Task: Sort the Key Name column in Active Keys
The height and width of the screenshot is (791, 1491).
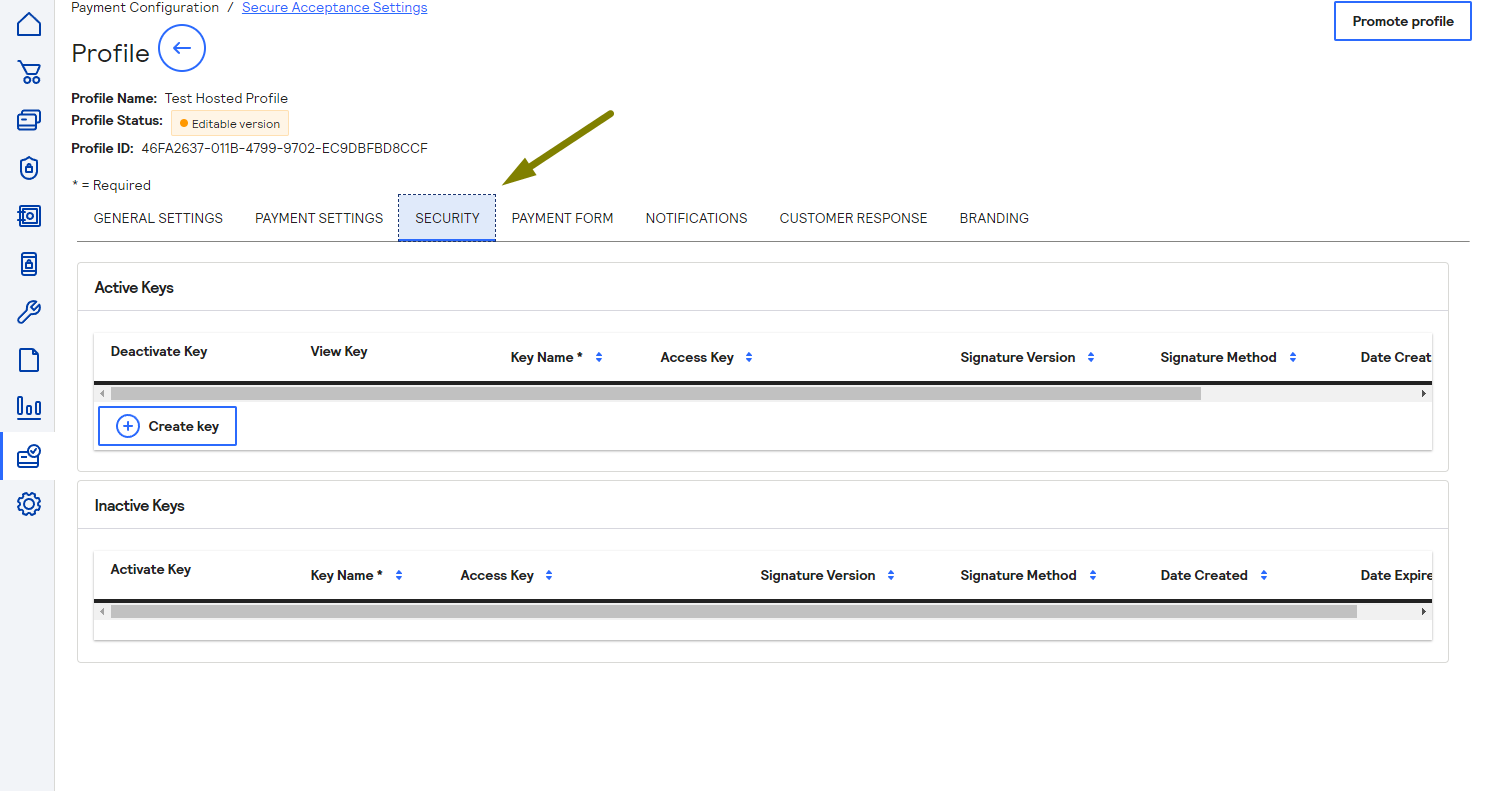Action: 598,356
